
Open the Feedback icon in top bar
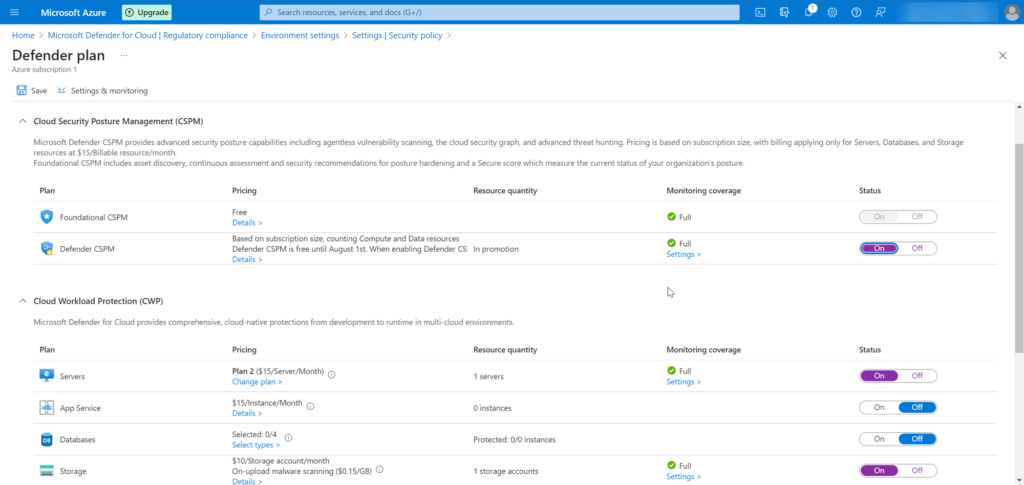[x=880, y=12]
